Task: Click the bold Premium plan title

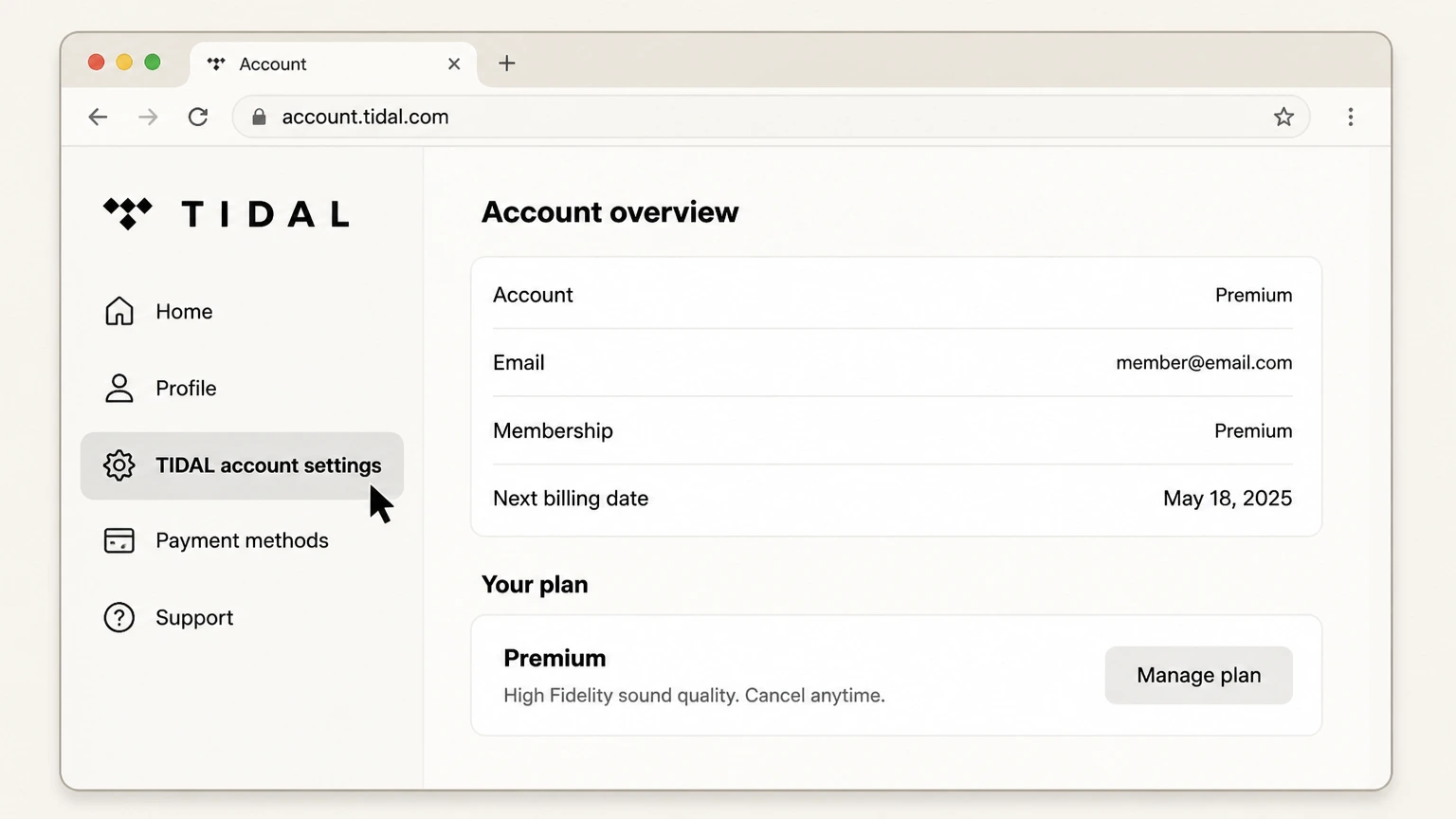Action: pyautogui.click(x=555, y=658)
